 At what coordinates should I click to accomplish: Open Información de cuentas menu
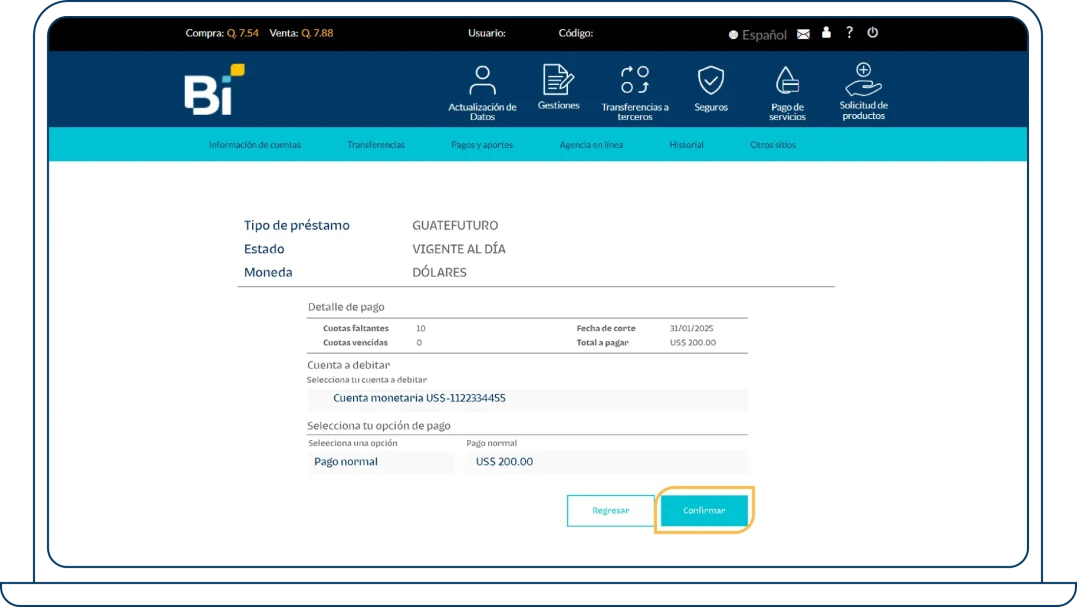coord(254,145)
